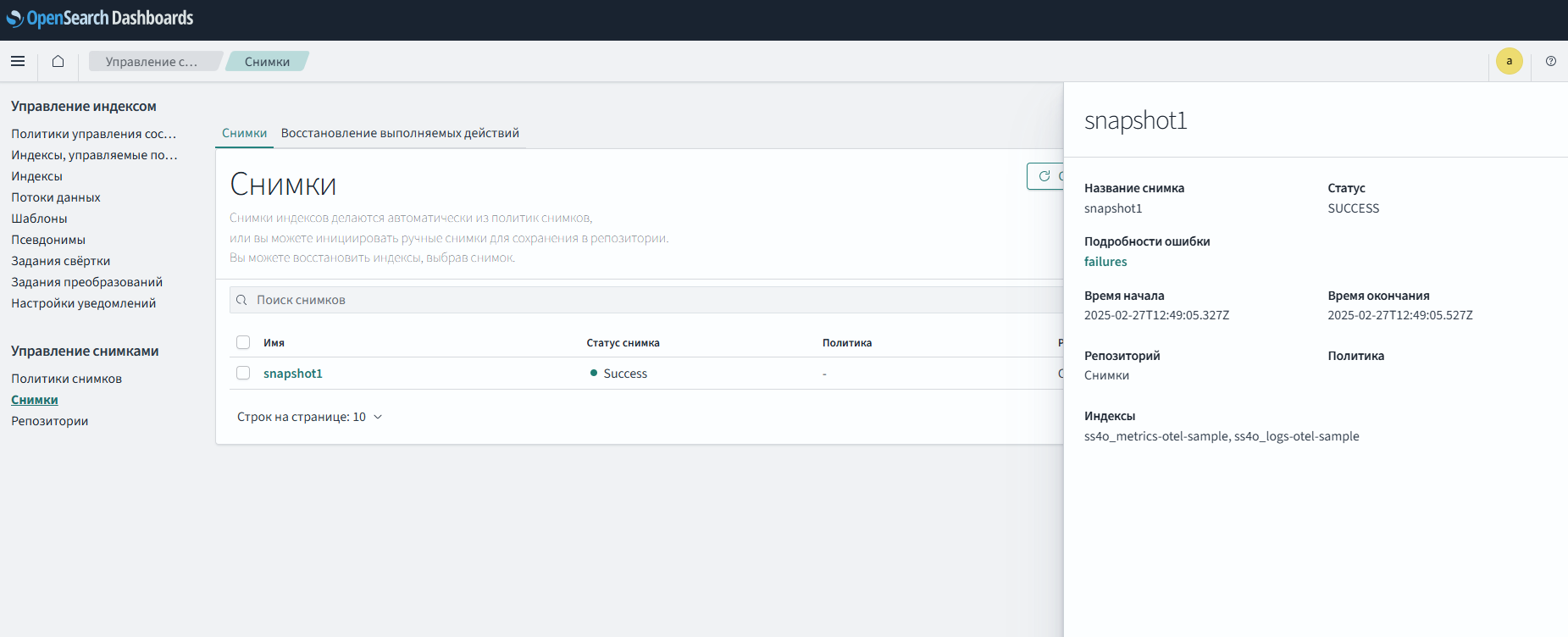Viewport: 1568px width, 637px height.
Task: Click the search magnifier icon
Action: click(x=241, y=300)
